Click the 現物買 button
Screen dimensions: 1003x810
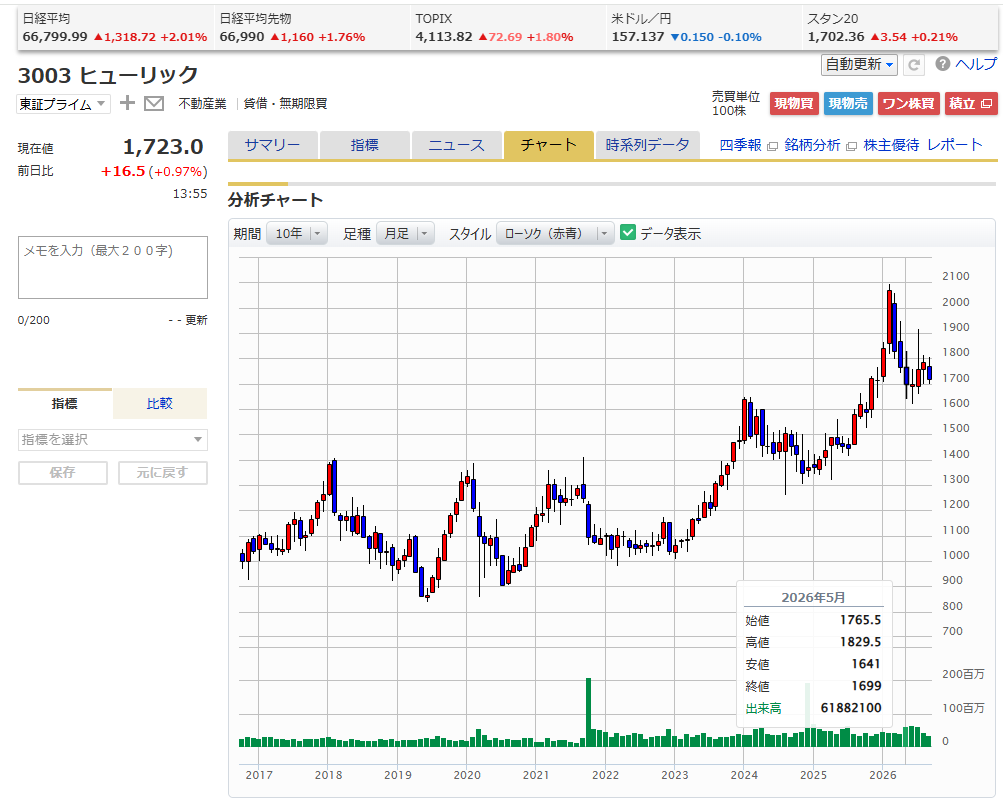[x=794, y=104]
